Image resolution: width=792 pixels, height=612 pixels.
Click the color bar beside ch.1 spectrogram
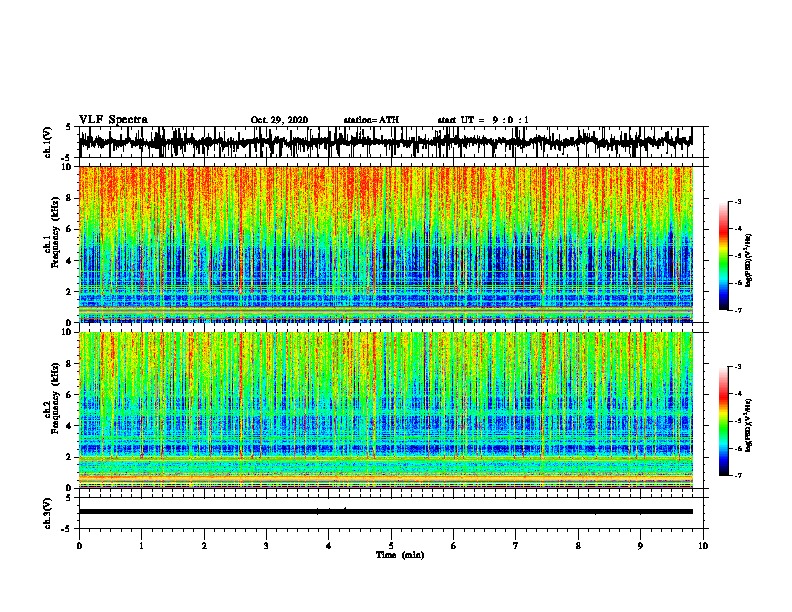[724, 256]
